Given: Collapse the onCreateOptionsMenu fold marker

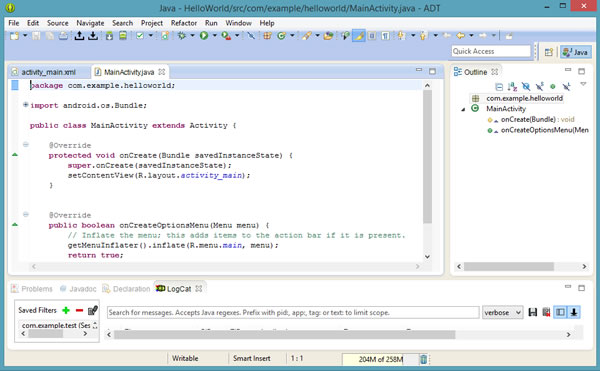Looking at the screenshot, I should 26,215.
